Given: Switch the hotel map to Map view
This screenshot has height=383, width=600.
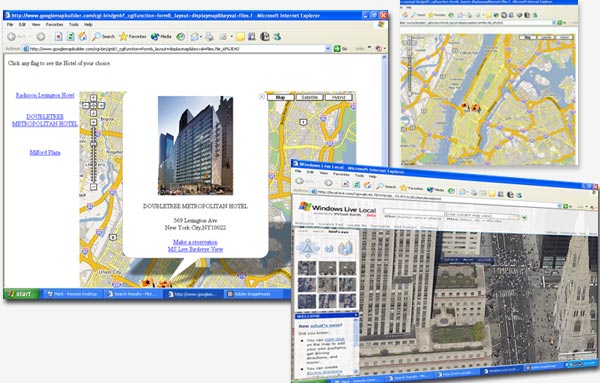Looking at the screenshot, I should (x=280, y=98).
